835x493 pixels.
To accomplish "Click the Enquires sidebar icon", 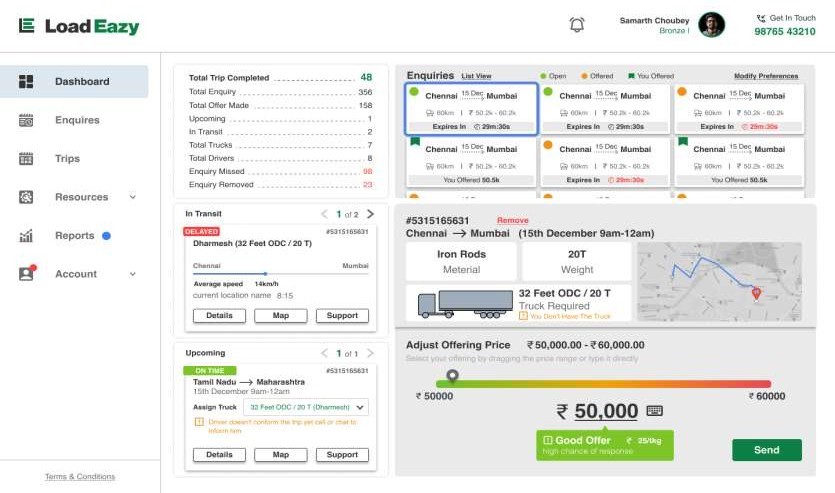I will 26,120.
